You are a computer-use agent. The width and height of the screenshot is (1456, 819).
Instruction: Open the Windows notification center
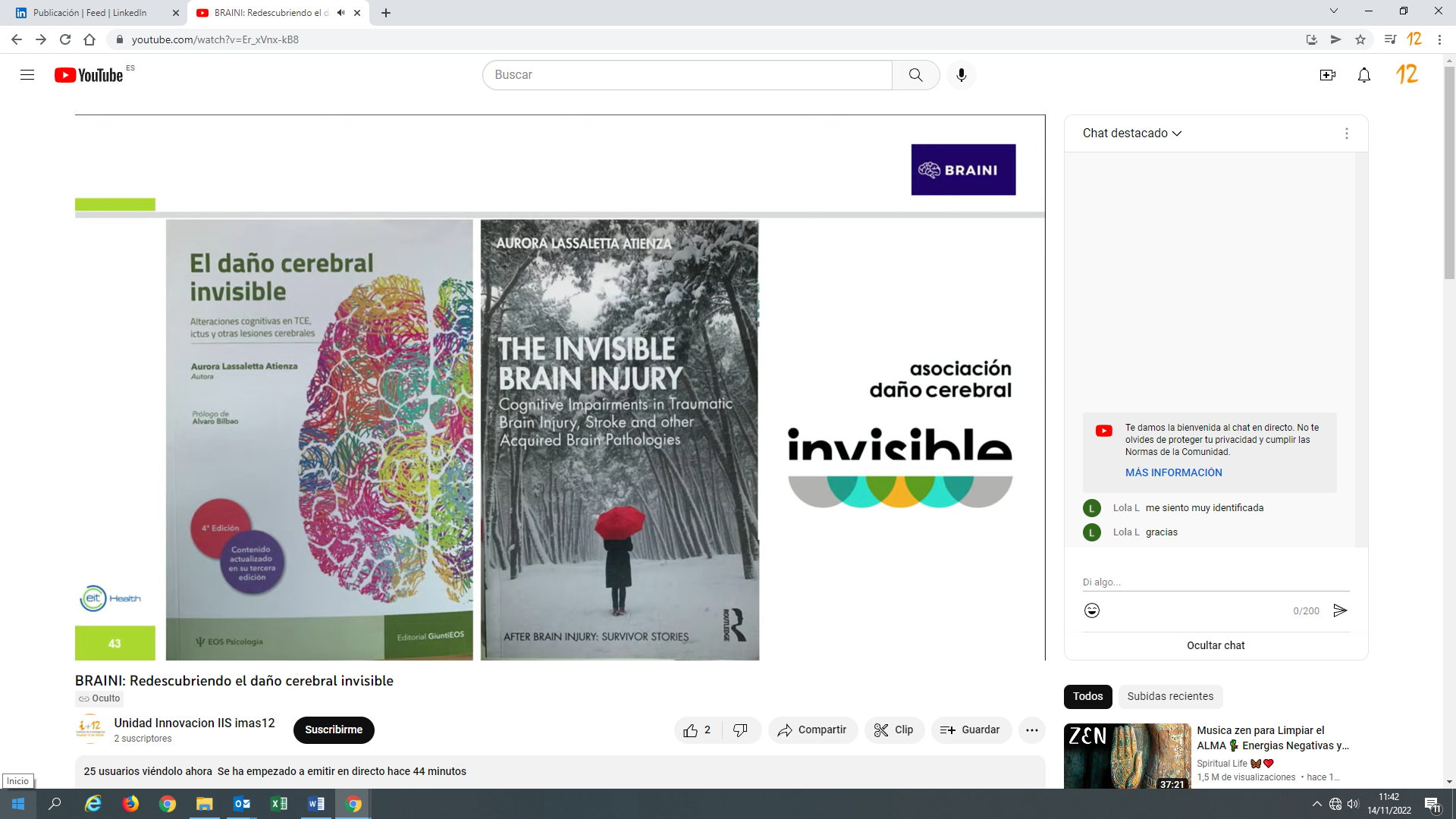(x=1432, y=805)
